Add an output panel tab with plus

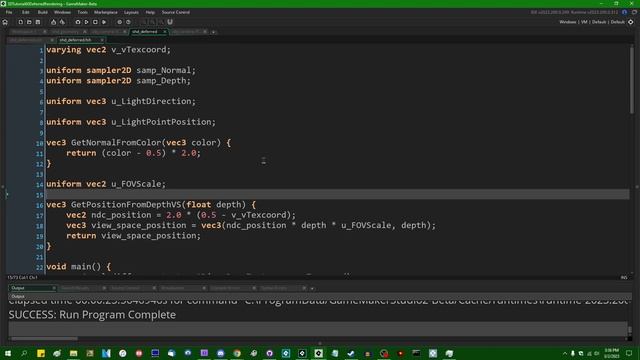point(312,289)
